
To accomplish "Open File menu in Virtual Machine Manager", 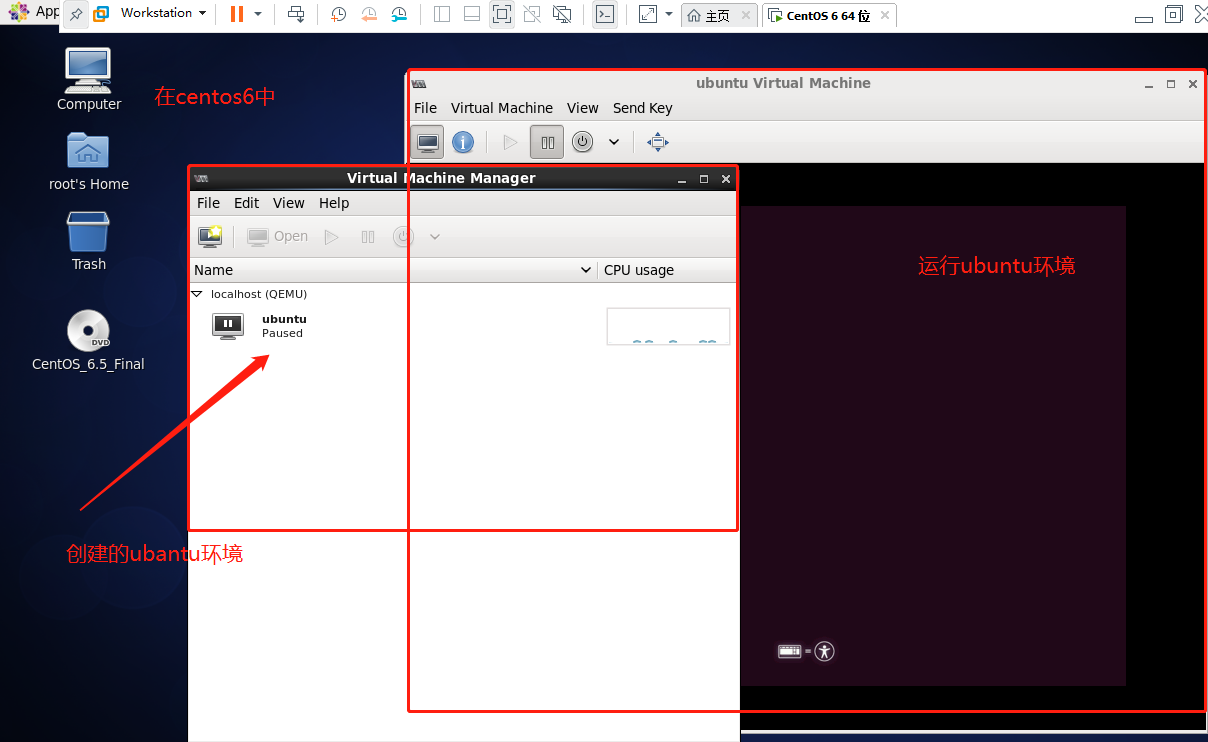I will pyautogui.click(x=208, y=203).
